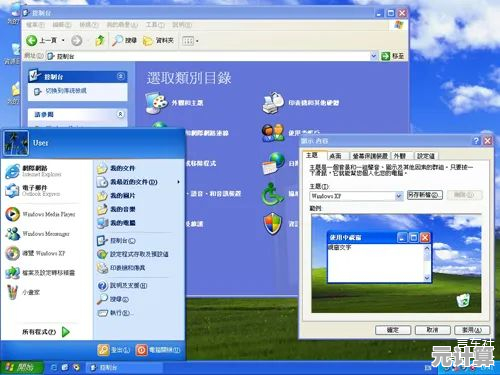Open Search (搜尋) from the Start menu

point(113,299)
